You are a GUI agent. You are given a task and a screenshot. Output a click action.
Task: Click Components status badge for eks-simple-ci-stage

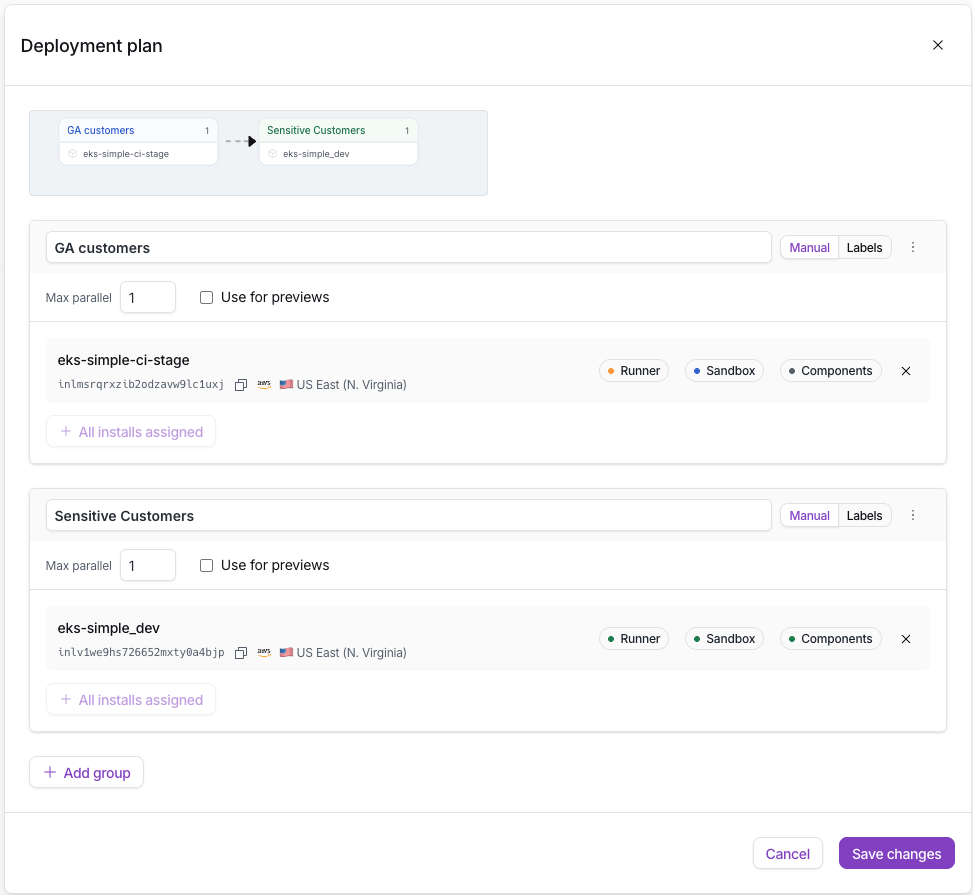point(830,371)
